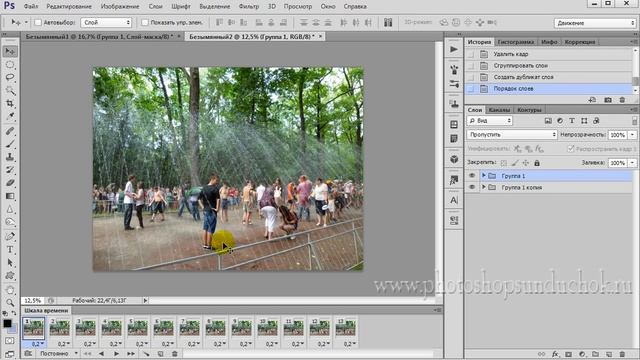Select the Eyedropper tool
Image resolution: width=640 pixels, height=360 pixels.
pos(10,116)
